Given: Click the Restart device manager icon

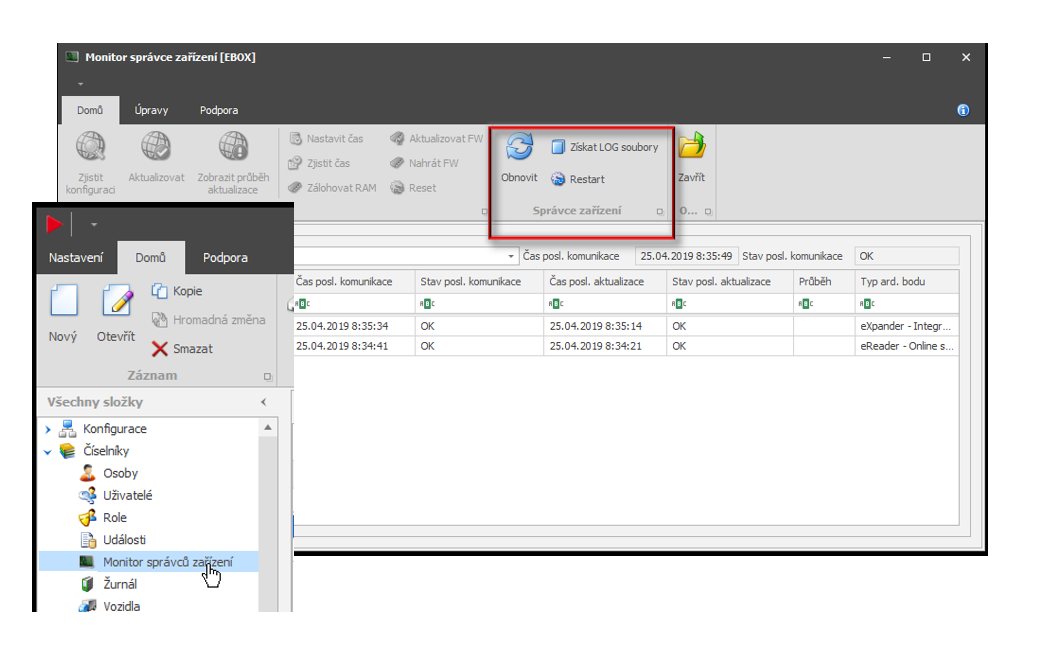Looking at the screenshot, I should coord(559,180).
